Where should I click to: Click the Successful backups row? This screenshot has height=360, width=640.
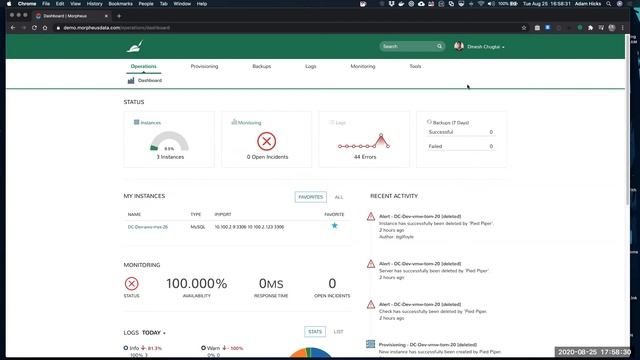click(461, 132)
